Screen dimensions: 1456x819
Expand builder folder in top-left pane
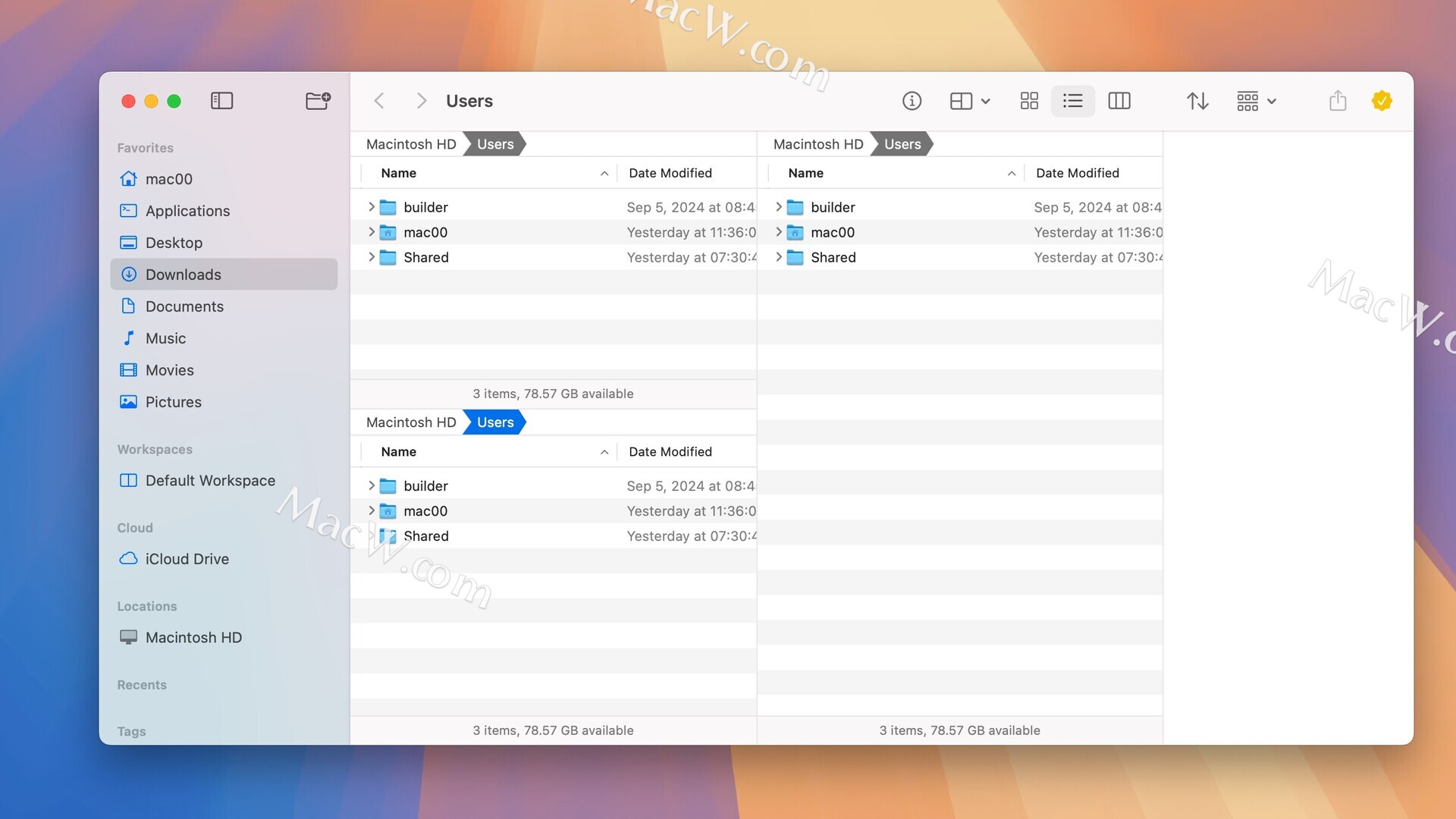[x=372, y=207]
